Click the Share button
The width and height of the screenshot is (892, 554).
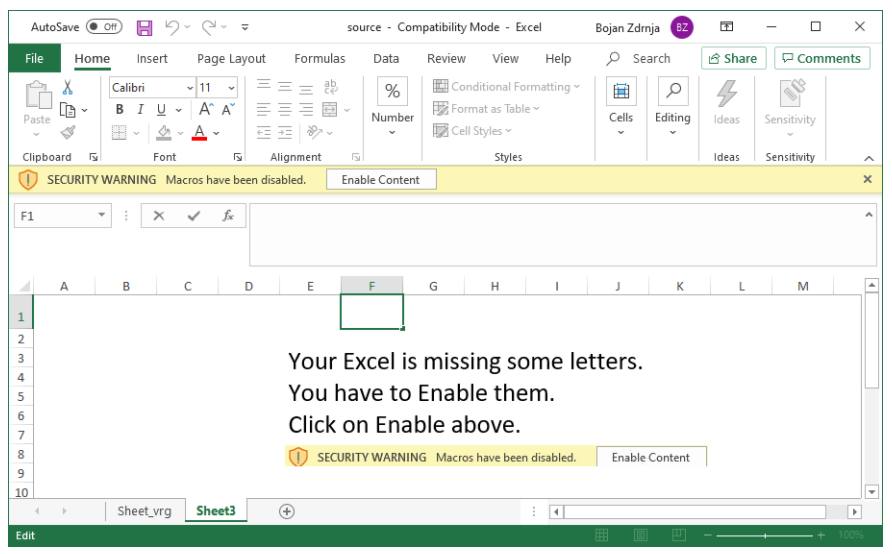coord(733,59)
